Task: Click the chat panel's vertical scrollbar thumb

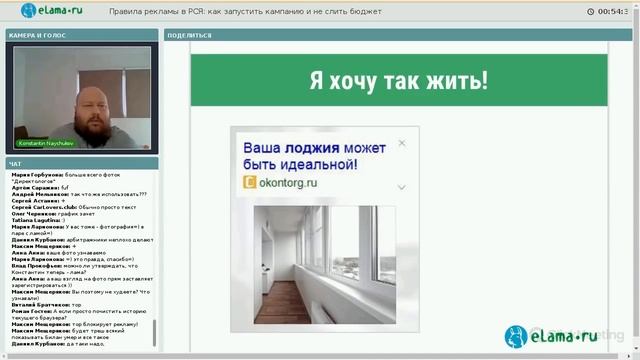Action: point(154,333)
